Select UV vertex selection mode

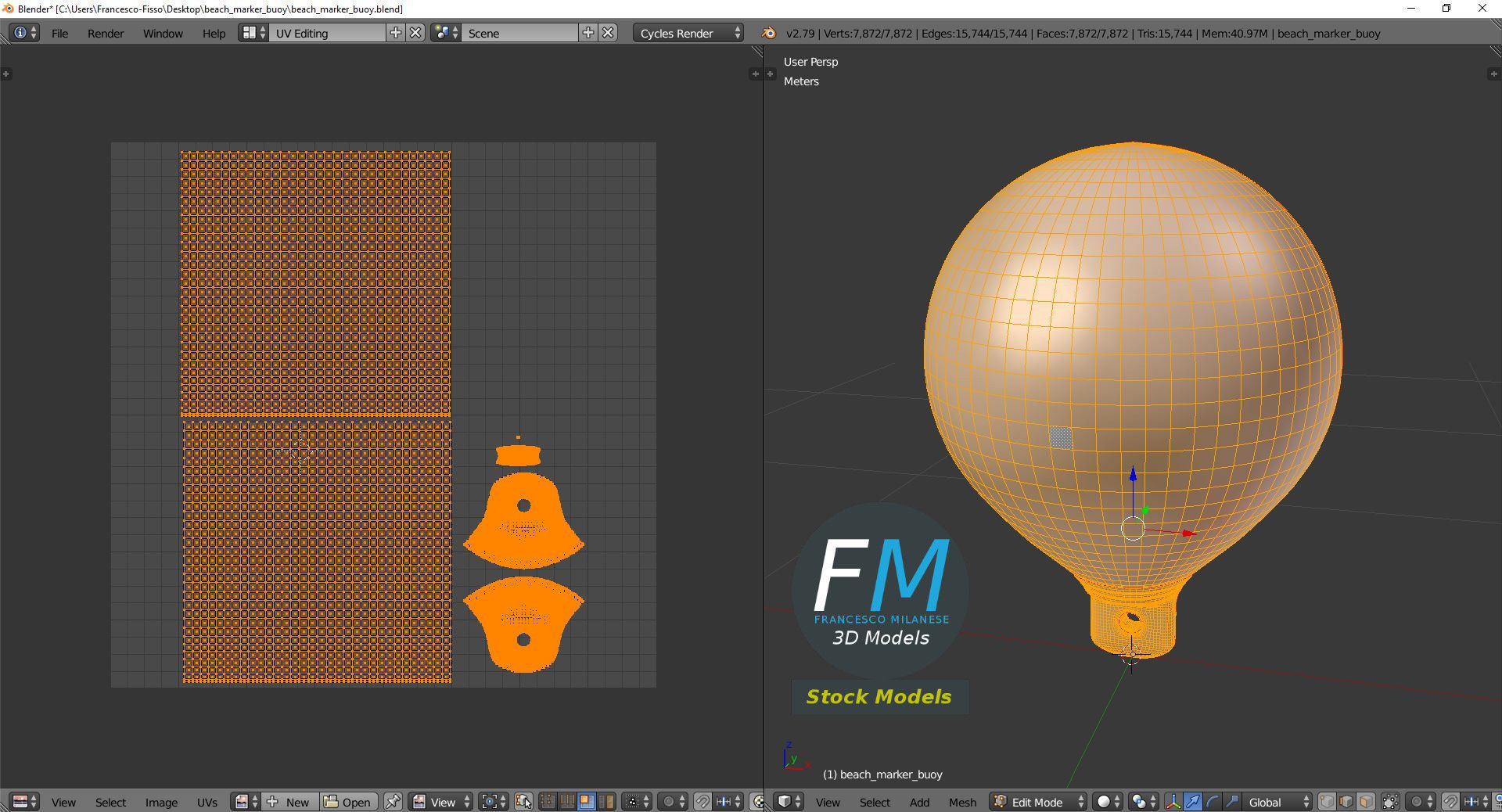548,802
